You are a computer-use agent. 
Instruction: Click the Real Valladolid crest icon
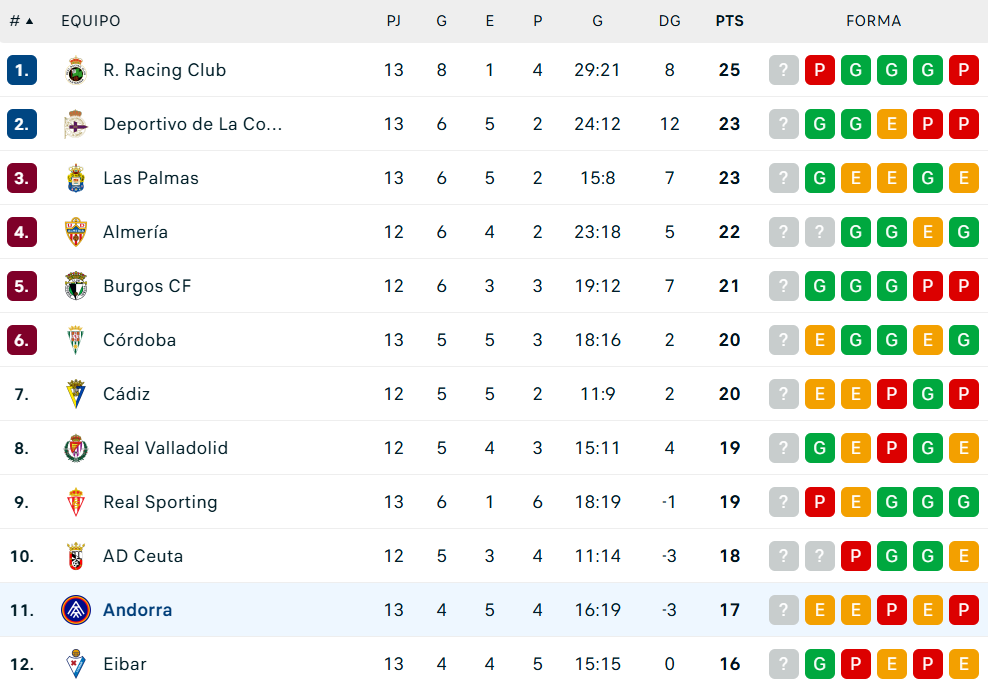[x=76, y=448]
